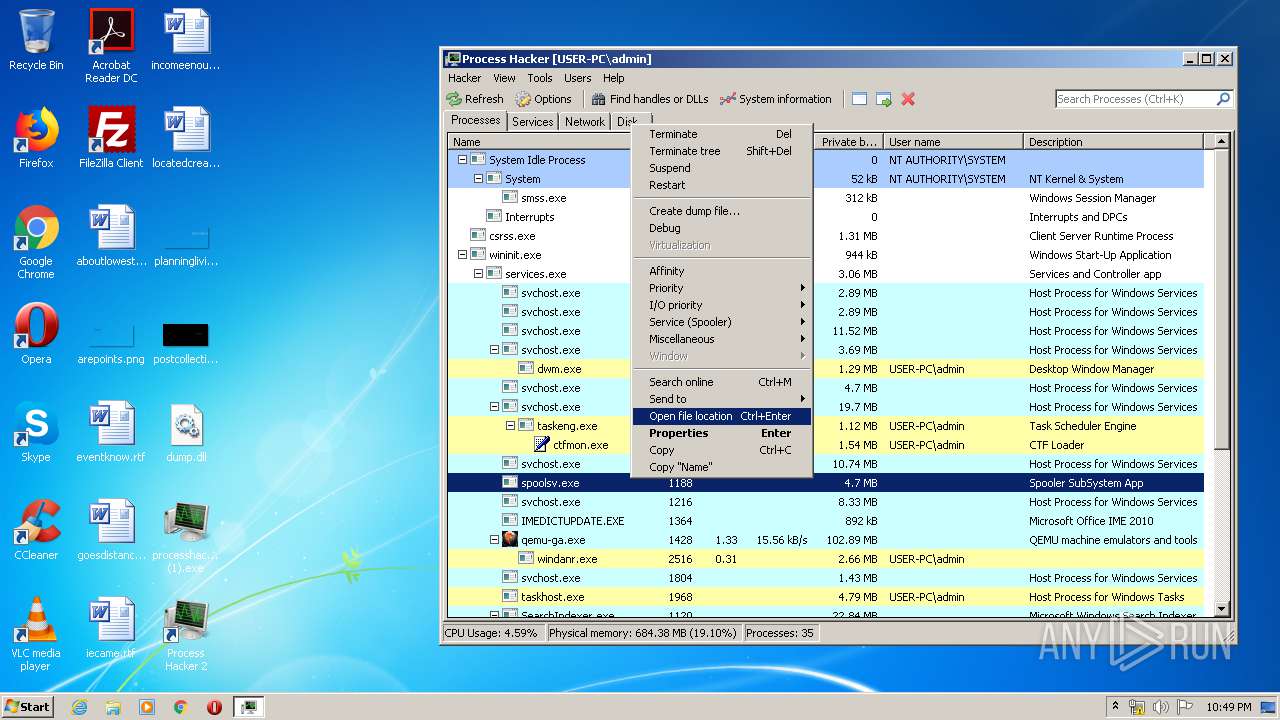Collapse the System Idle Process tree node

point(462,160)
